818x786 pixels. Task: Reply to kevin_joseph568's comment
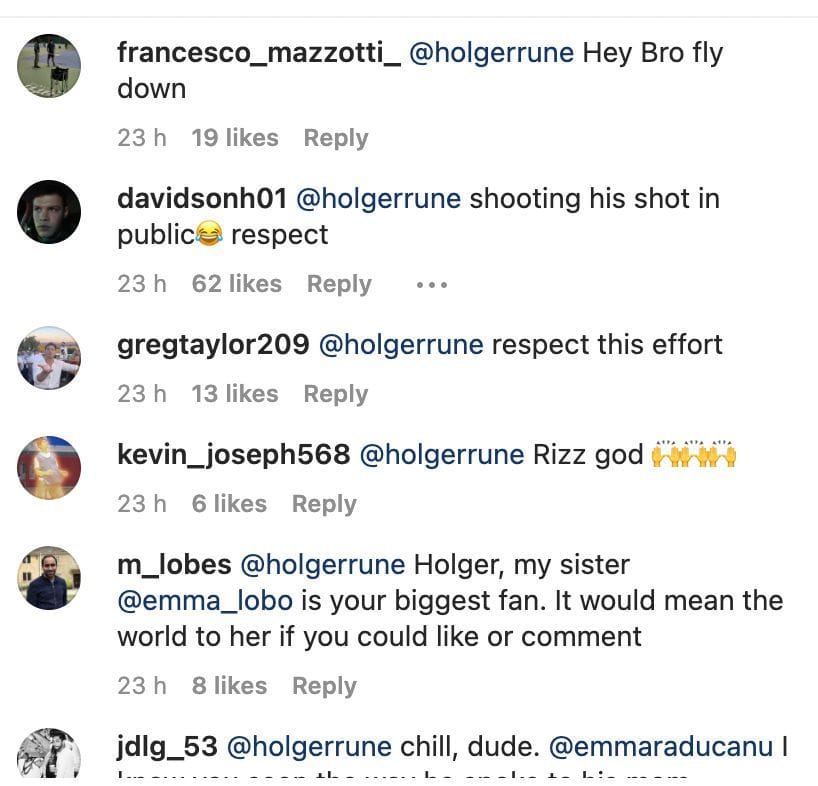(x=323, y=503)
